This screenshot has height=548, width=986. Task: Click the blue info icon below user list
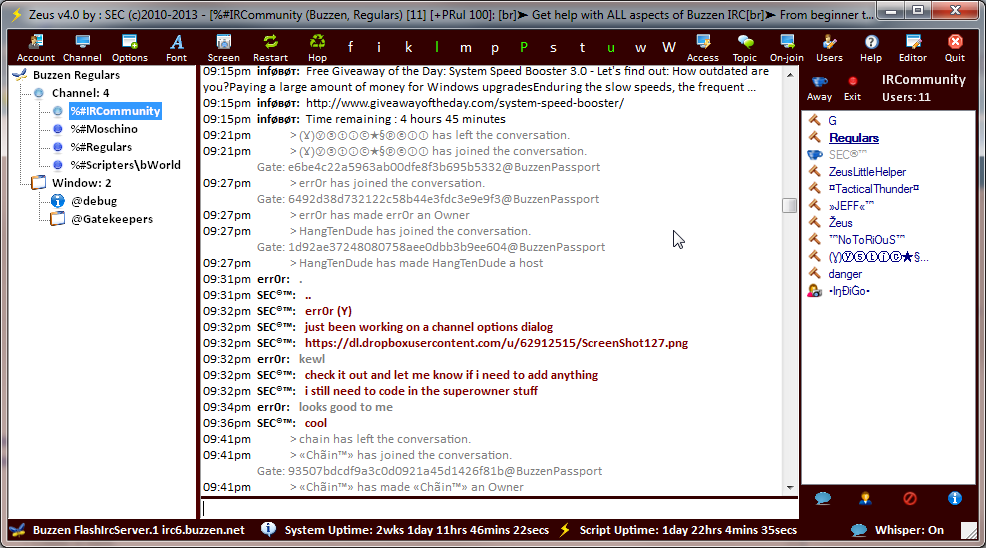(x=954, y=498)
